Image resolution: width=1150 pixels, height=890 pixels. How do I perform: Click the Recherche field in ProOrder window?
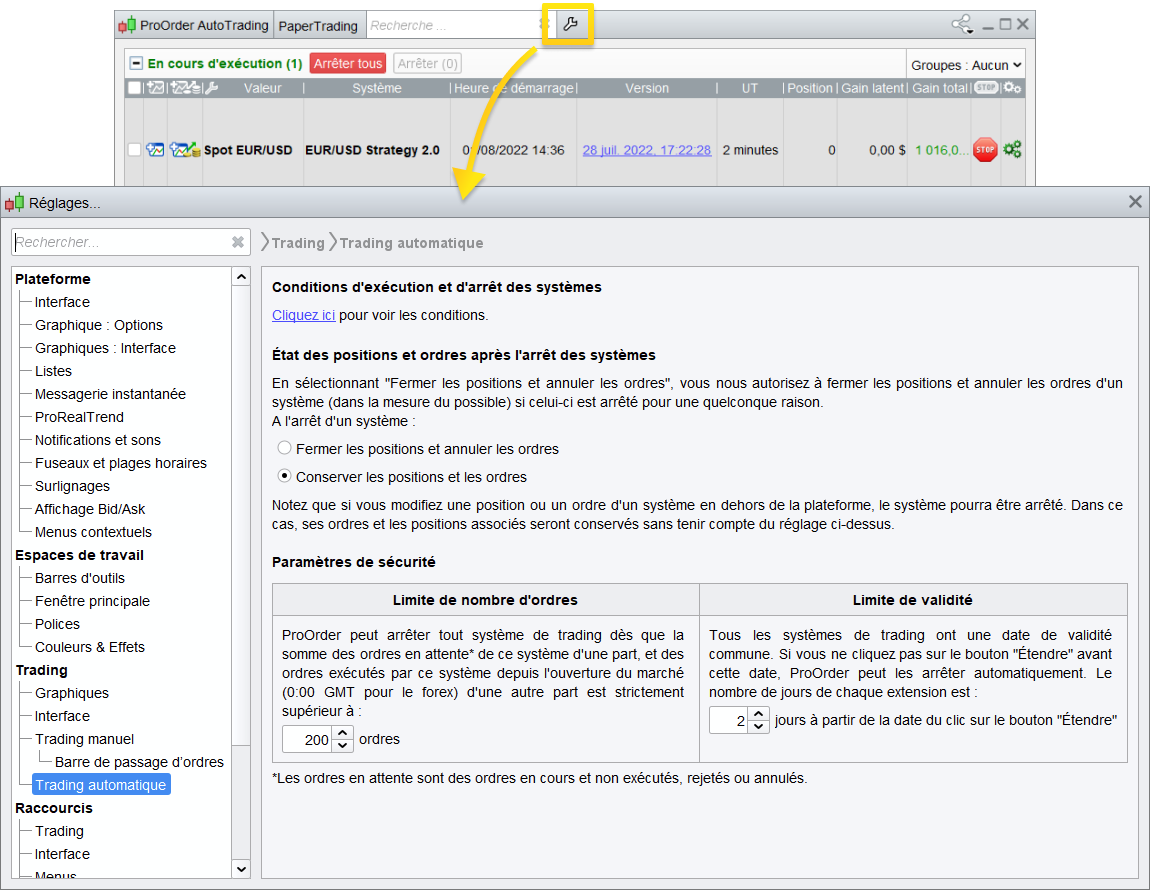[x=455, y=26]
